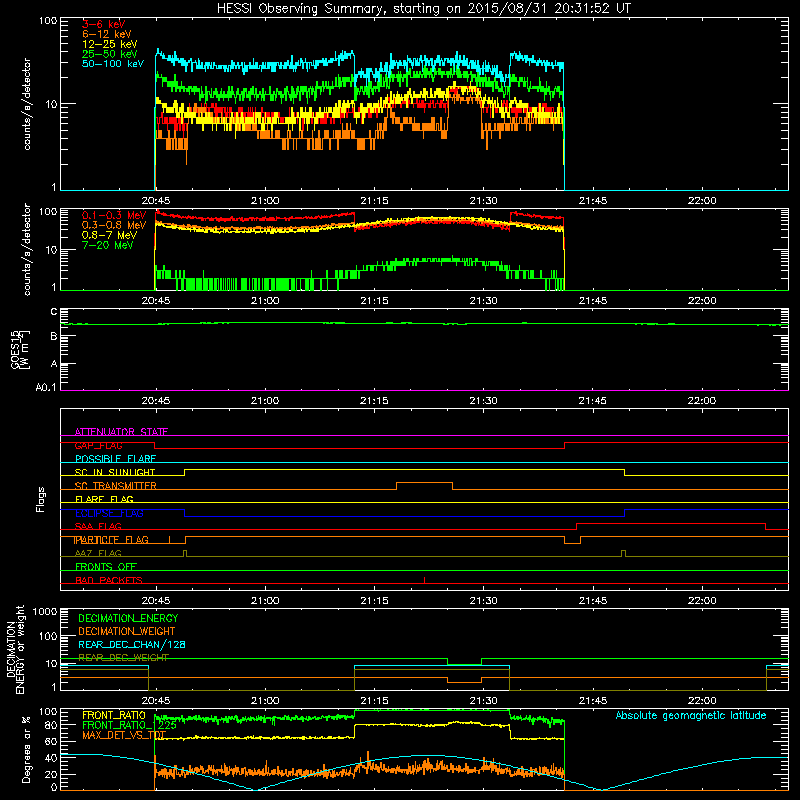Click the GOES15 W m-2 axis label
800x800 pixels.
point(20,349)
